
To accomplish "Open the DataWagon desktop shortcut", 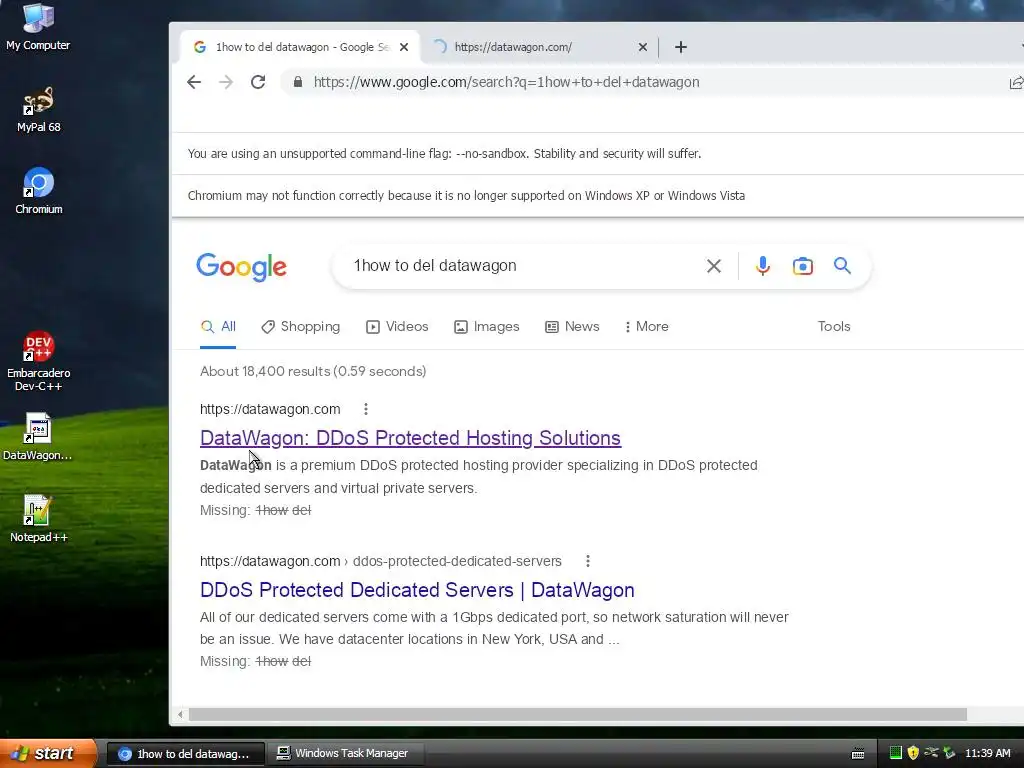I will click(x=38, y=436).
